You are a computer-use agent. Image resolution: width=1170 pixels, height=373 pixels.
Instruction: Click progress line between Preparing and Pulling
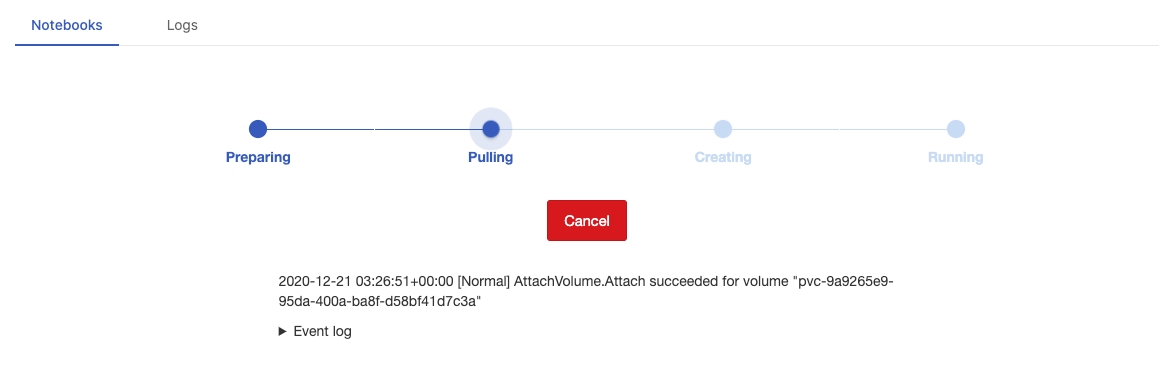pos(374,129)
